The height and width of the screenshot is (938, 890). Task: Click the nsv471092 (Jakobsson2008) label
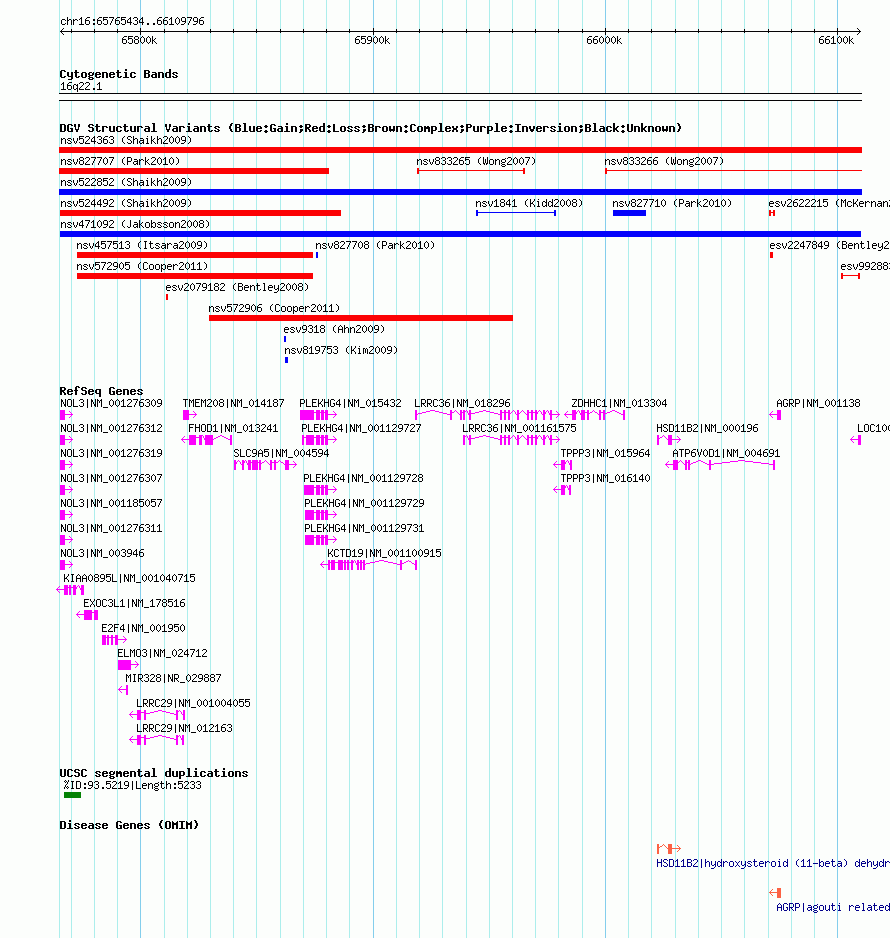click(135, 224)
